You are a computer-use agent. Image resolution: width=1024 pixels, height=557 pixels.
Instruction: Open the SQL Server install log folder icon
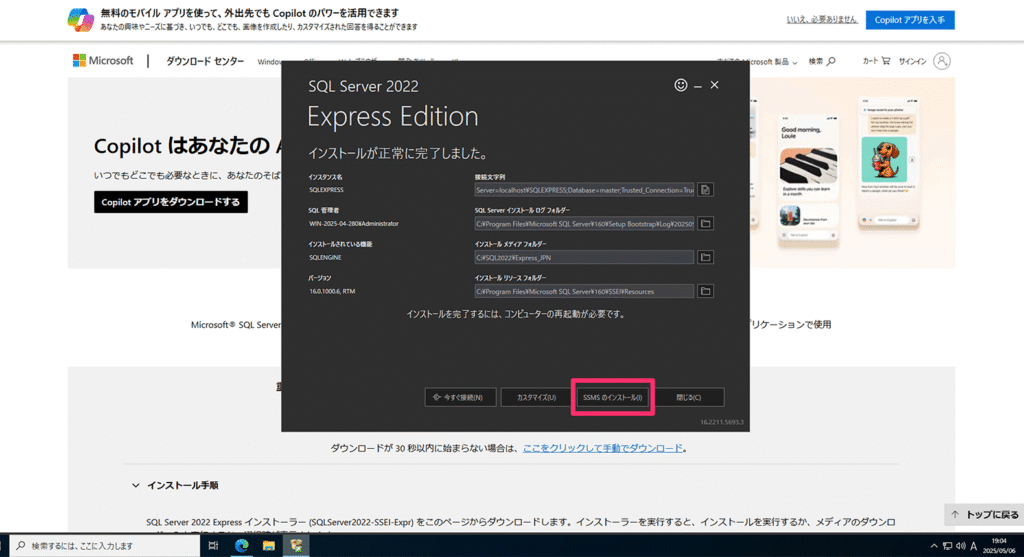click(705, 223)
